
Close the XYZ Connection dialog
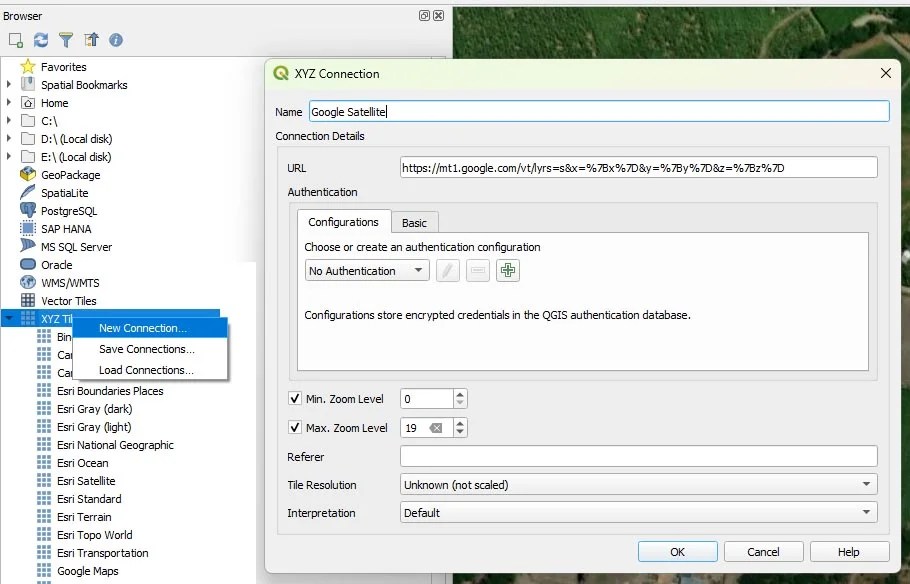886,73
